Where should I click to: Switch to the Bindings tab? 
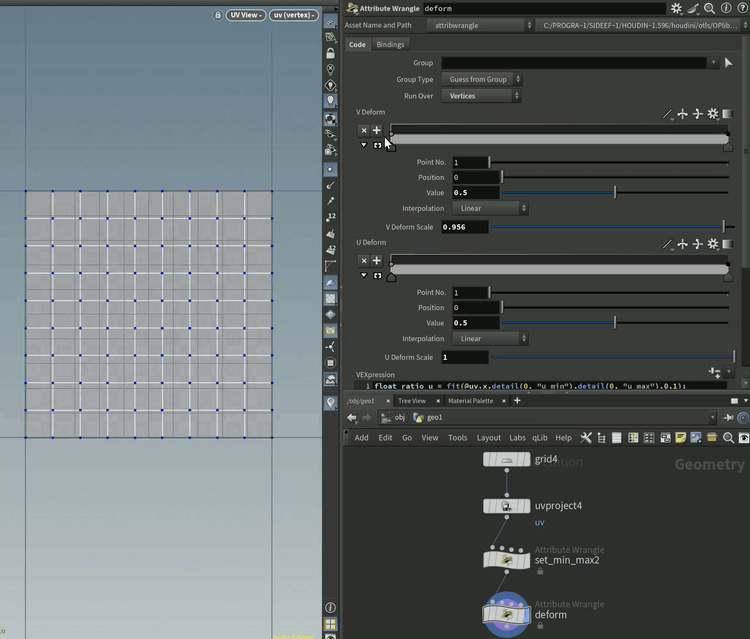390,44
